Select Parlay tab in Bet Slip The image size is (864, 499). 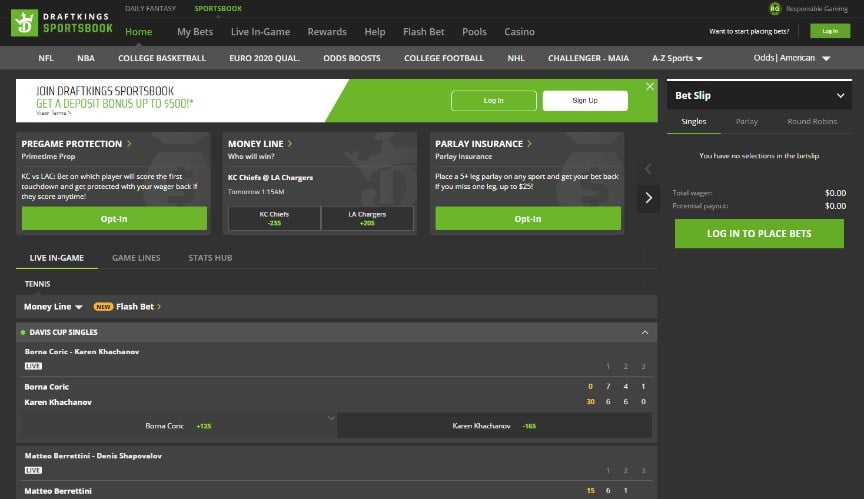point(747,122)
